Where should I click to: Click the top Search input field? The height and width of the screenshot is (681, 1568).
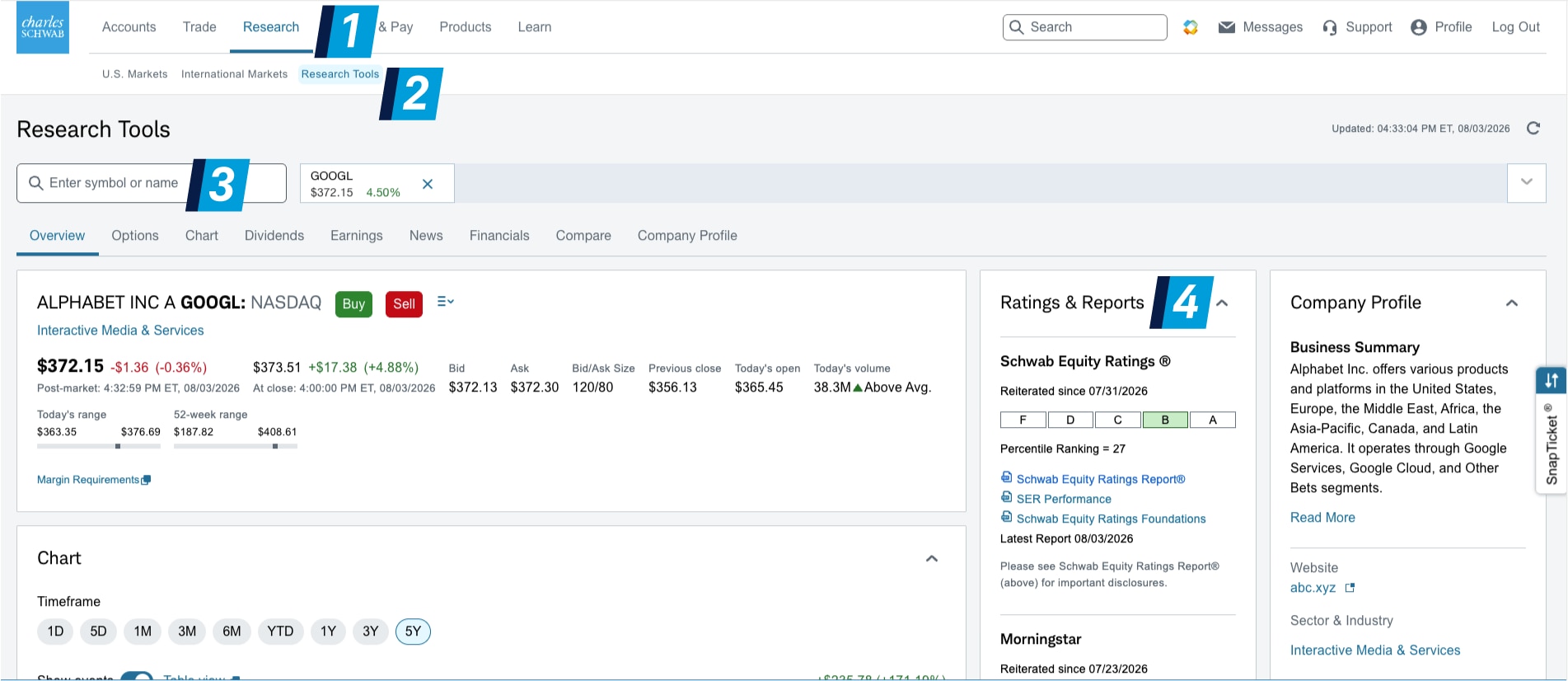coord(1084,27)
